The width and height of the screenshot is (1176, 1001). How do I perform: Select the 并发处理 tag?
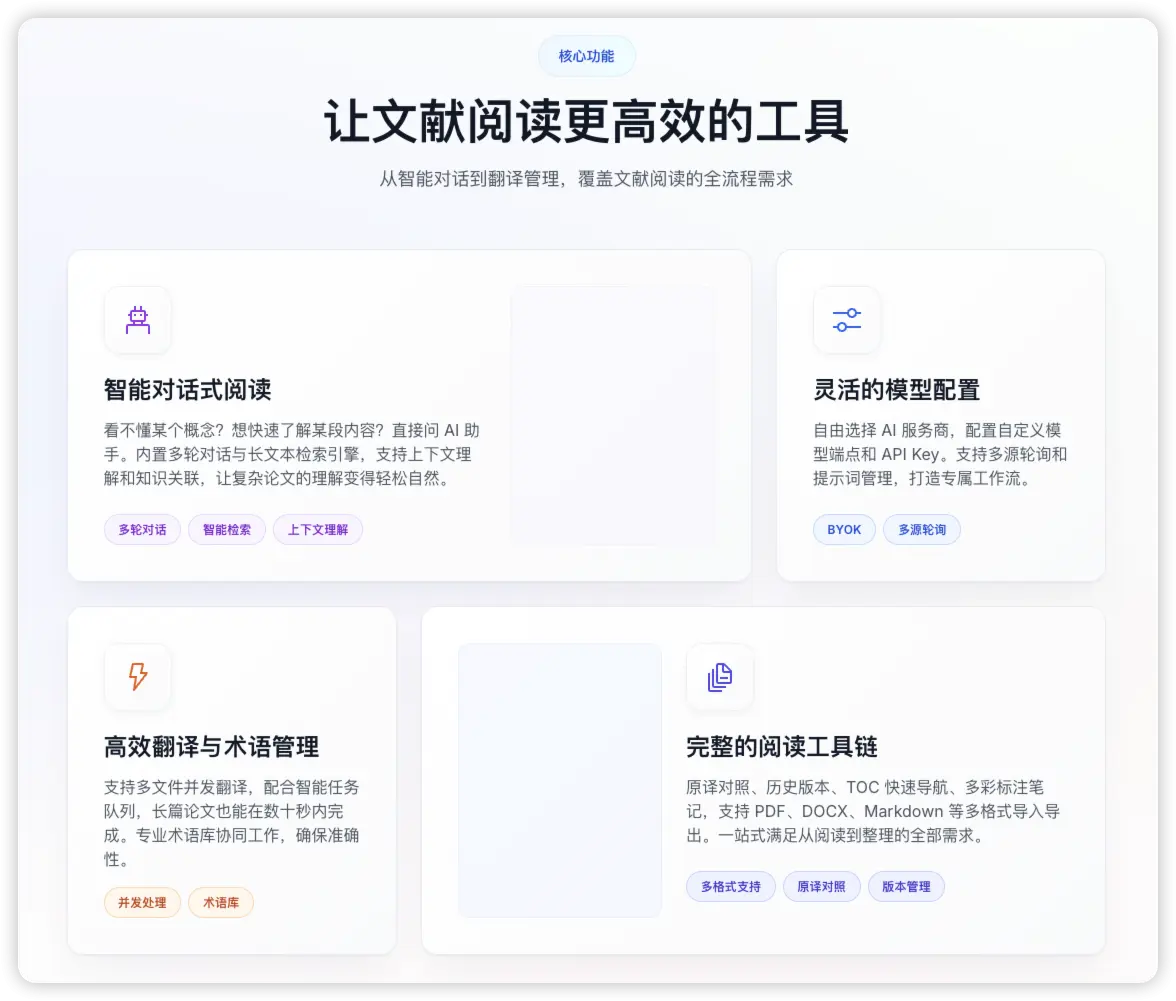click(x=142, y=902)
